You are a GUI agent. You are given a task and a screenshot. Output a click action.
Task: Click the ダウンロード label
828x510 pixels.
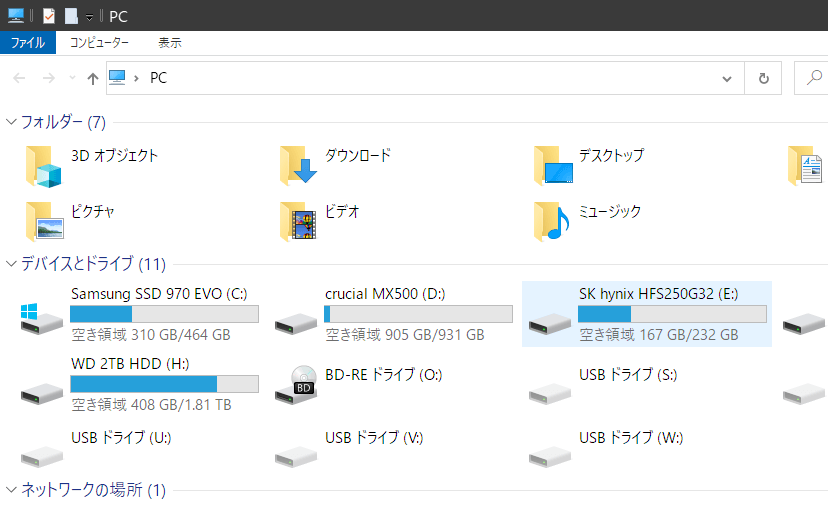357,155
